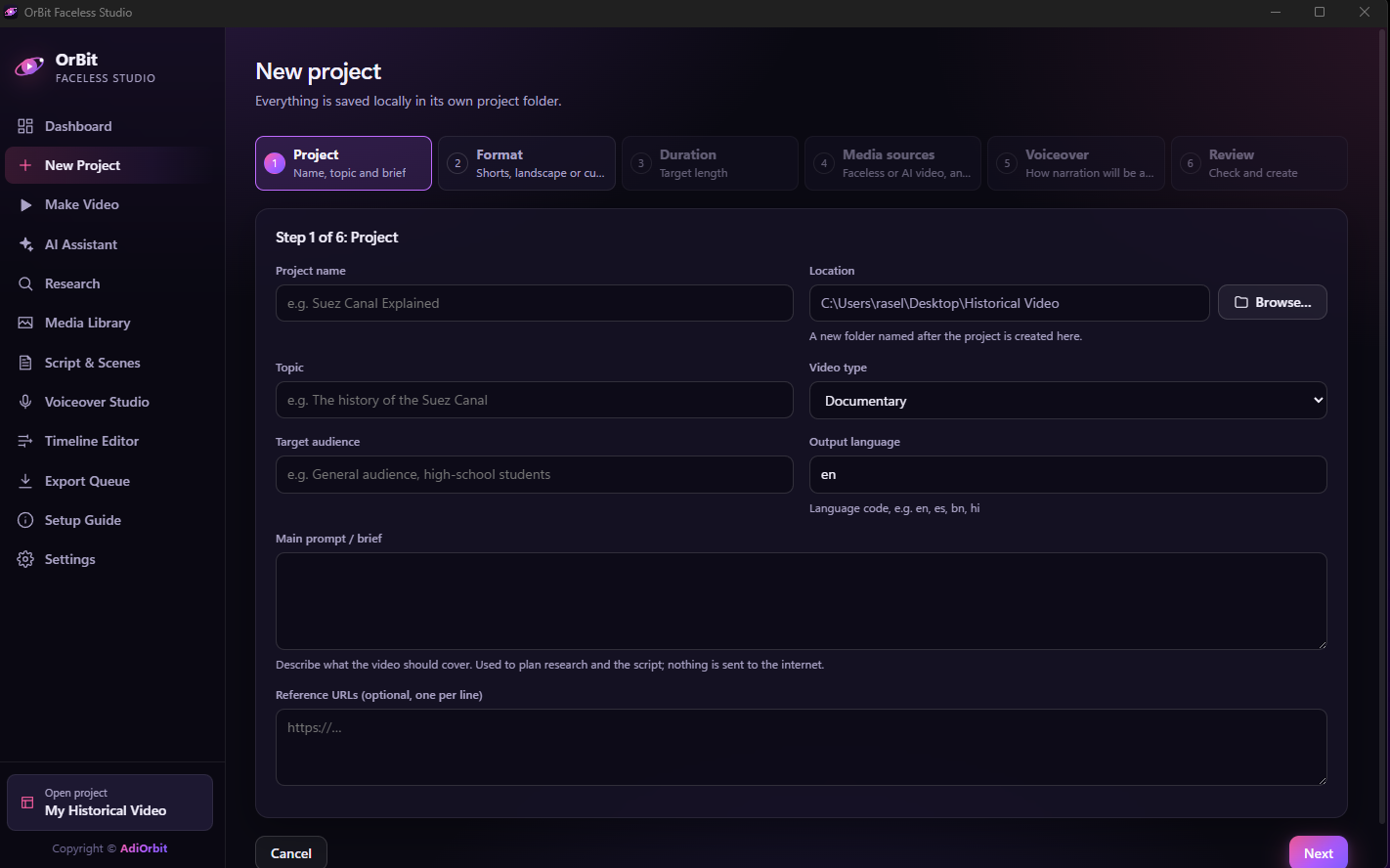This screenshot has width=1390, height=868.
Task: Click the Next button
Action: [1318, 853]
